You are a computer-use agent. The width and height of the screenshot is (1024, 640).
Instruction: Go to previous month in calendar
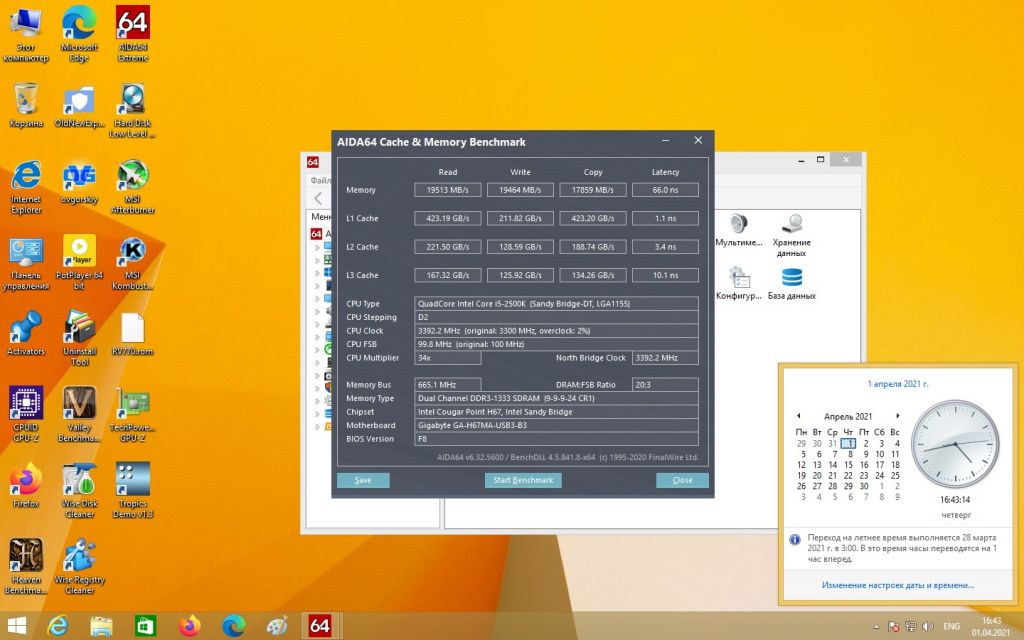click(798, 416)
